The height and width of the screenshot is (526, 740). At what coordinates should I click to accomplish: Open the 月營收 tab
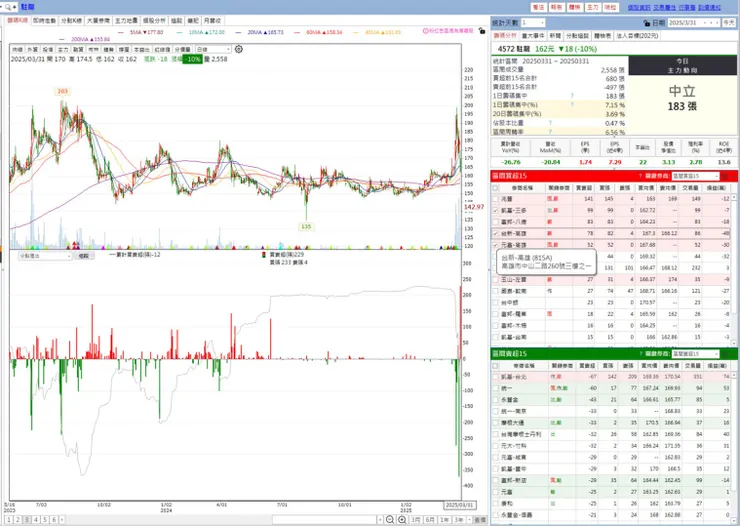point(212,21)
